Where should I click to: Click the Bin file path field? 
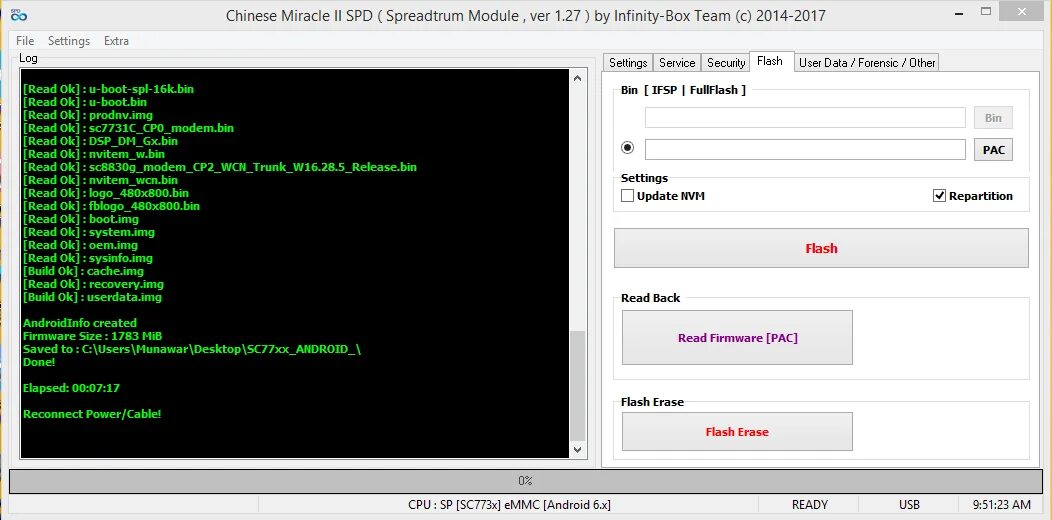[805, 117]
